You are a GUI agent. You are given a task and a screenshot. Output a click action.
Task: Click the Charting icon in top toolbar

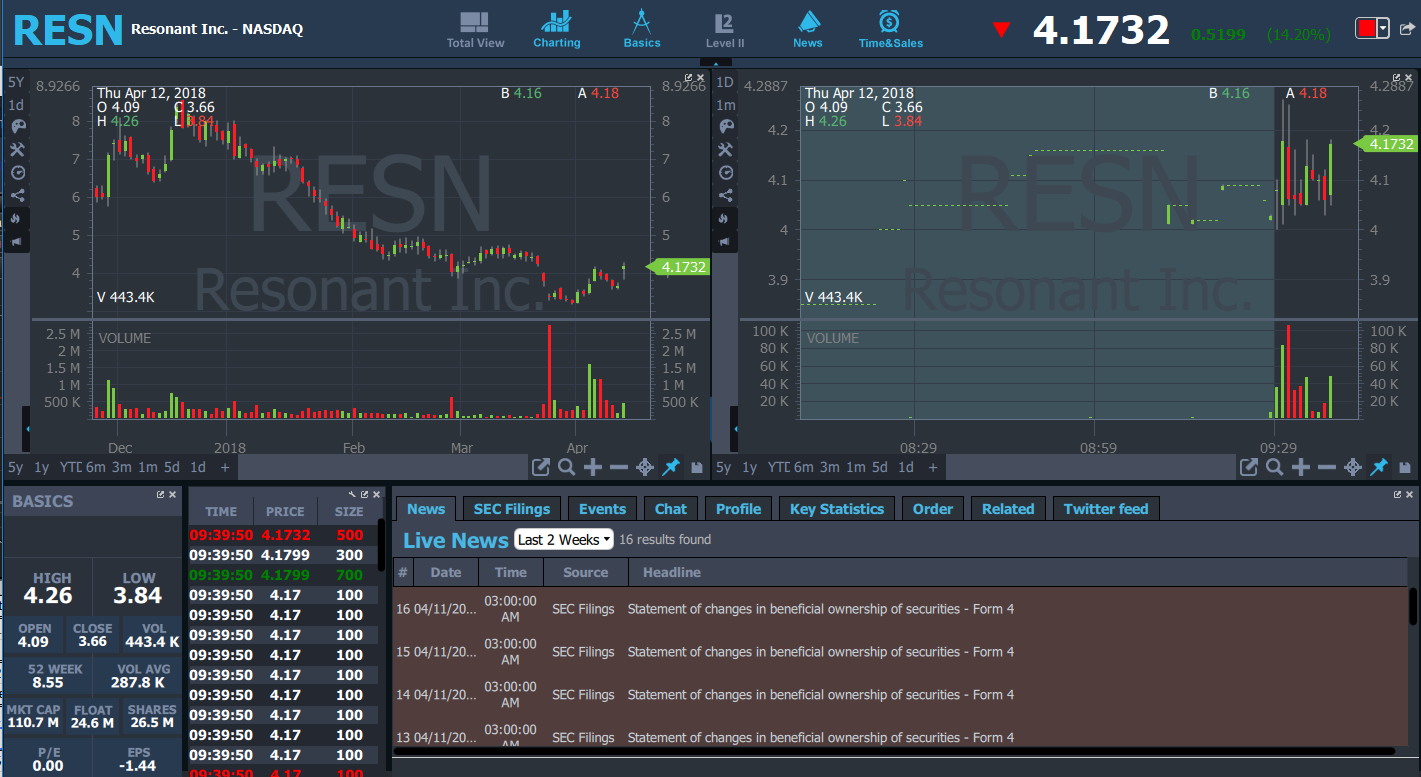click(x=556, y=29)
